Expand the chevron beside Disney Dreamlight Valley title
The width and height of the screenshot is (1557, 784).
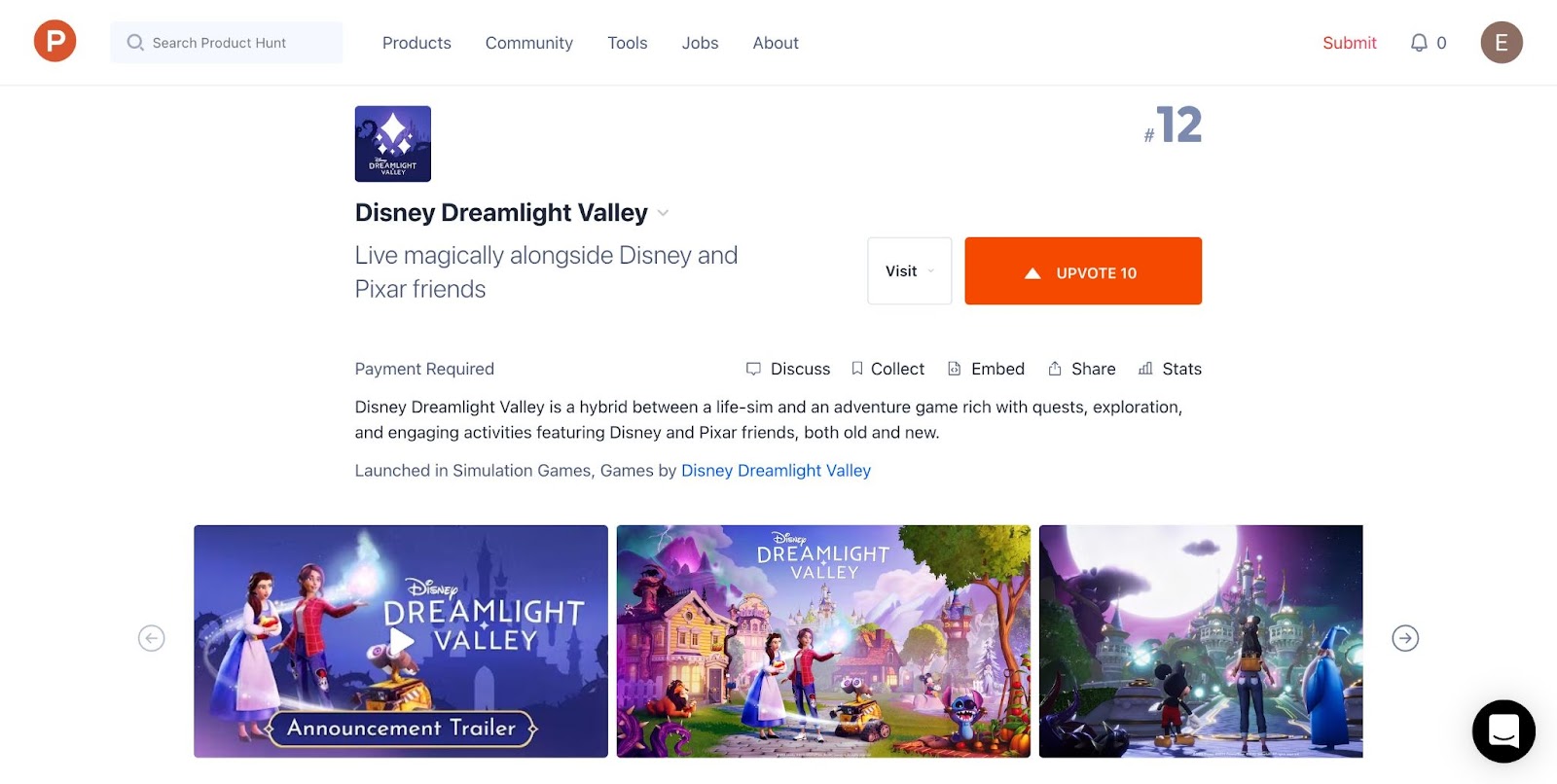pos(663,213)
